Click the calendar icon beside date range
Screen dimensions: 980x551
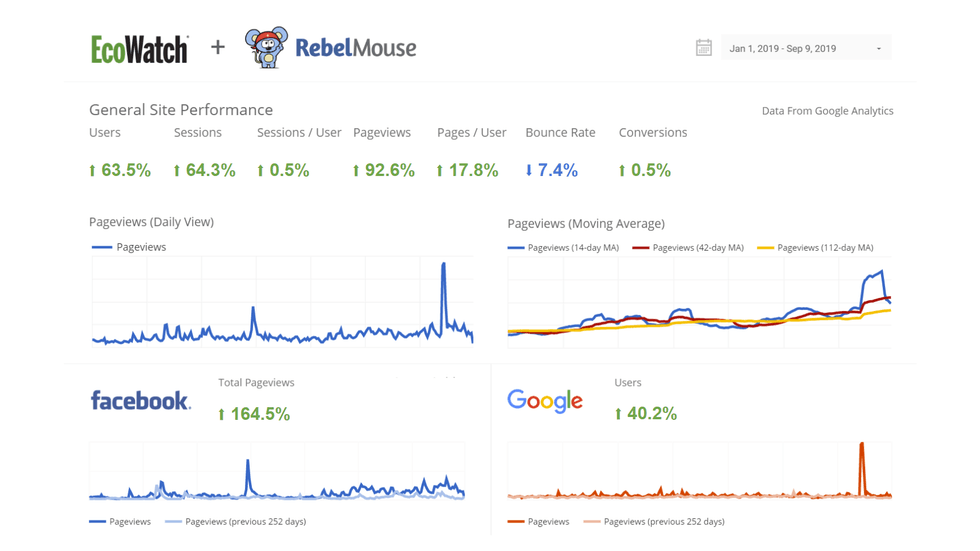[x=704, y=48]
